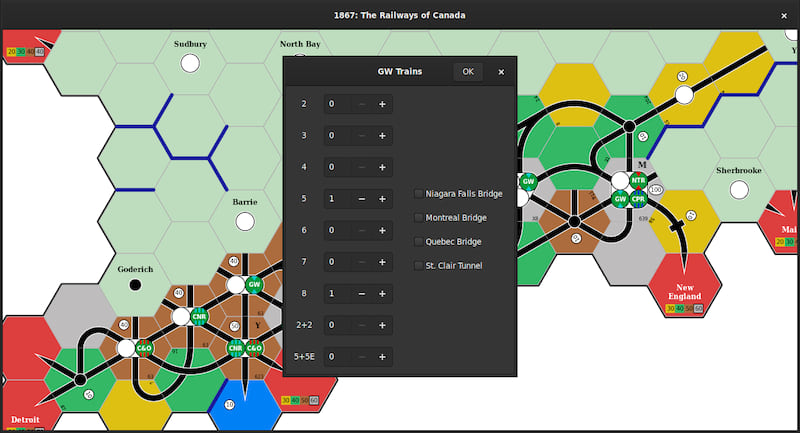Click the NTR token in Montreal
Viewport: 800px width, 433px height.
[x=638, y=181]
